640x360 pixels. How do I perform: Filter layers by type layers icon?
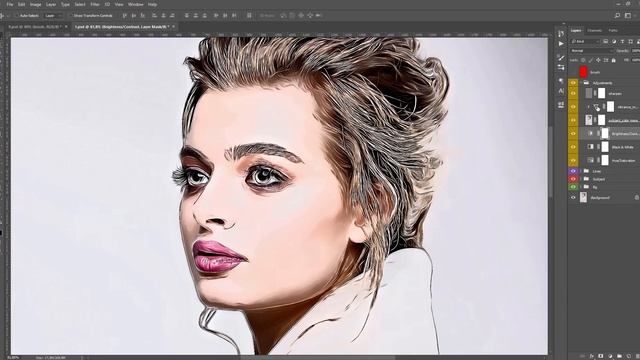(x=622, y=41)
